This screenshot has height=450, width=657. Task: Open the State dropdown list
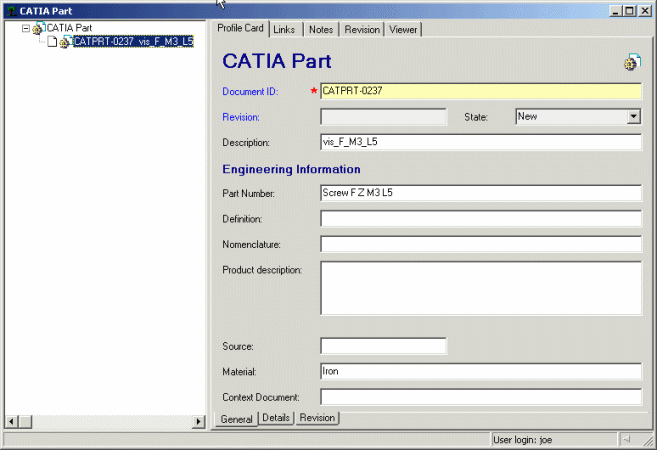633,117
